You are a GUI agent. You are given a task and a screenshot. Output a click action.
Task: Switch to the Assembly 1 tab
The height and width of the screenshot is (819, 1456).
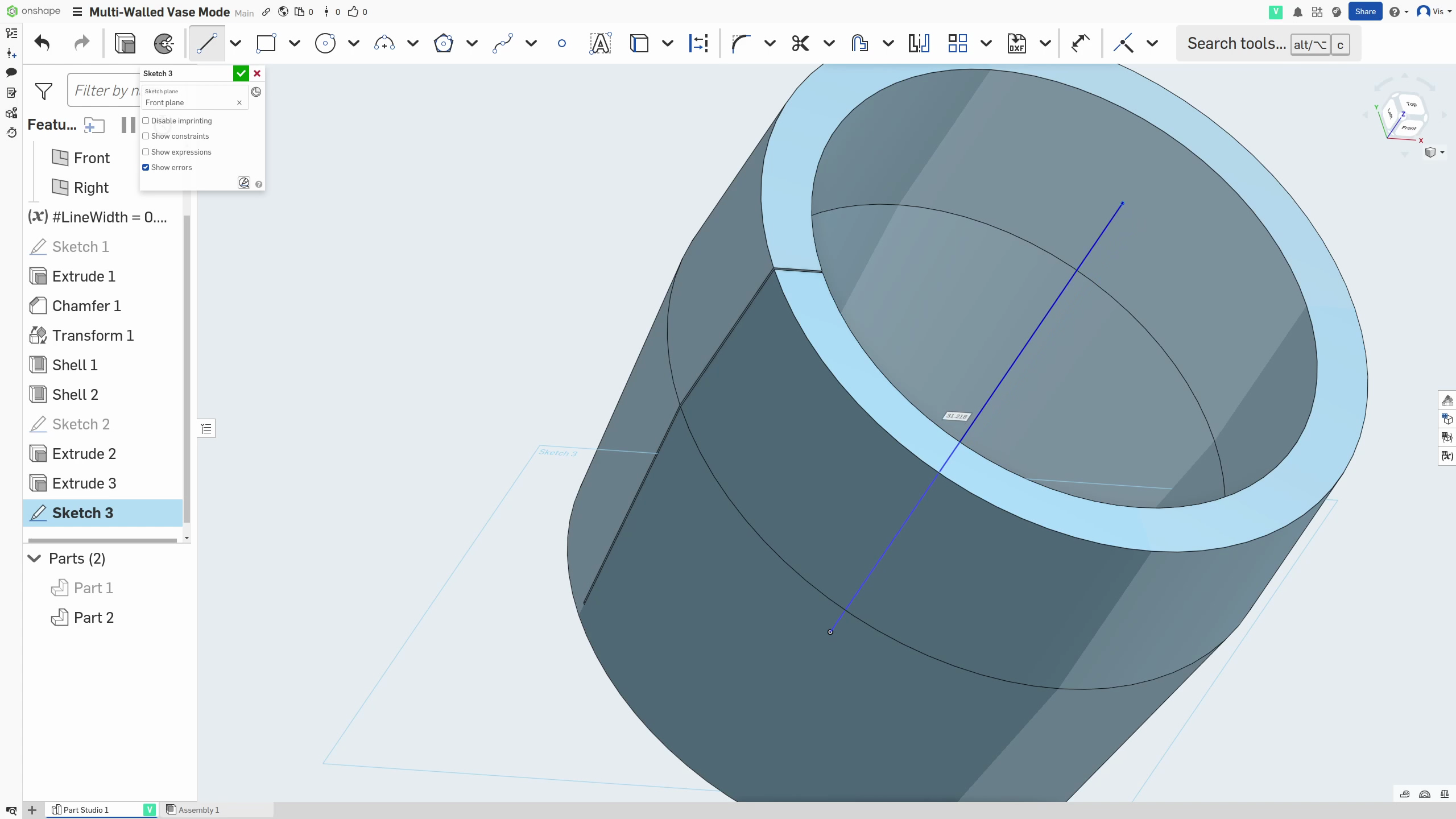point(198,810)
